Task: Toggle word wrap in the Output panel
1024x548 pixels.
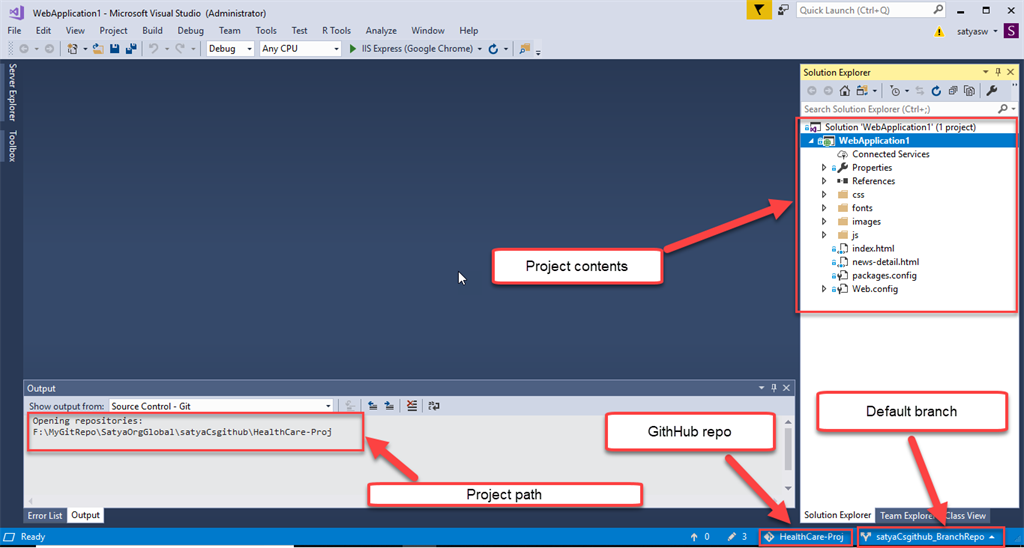Action: point(434,406)
